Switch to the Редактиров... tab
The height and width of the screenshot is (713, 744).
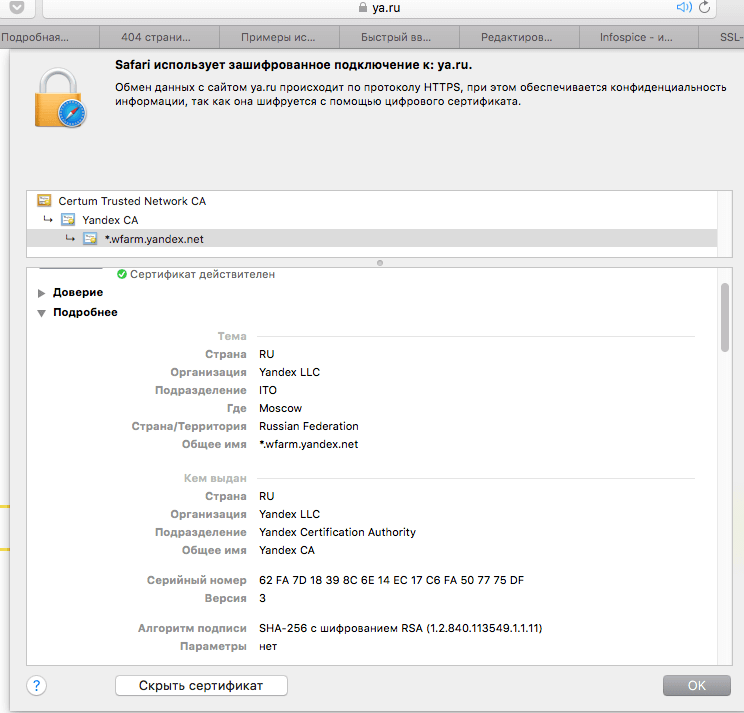[520, 37]
